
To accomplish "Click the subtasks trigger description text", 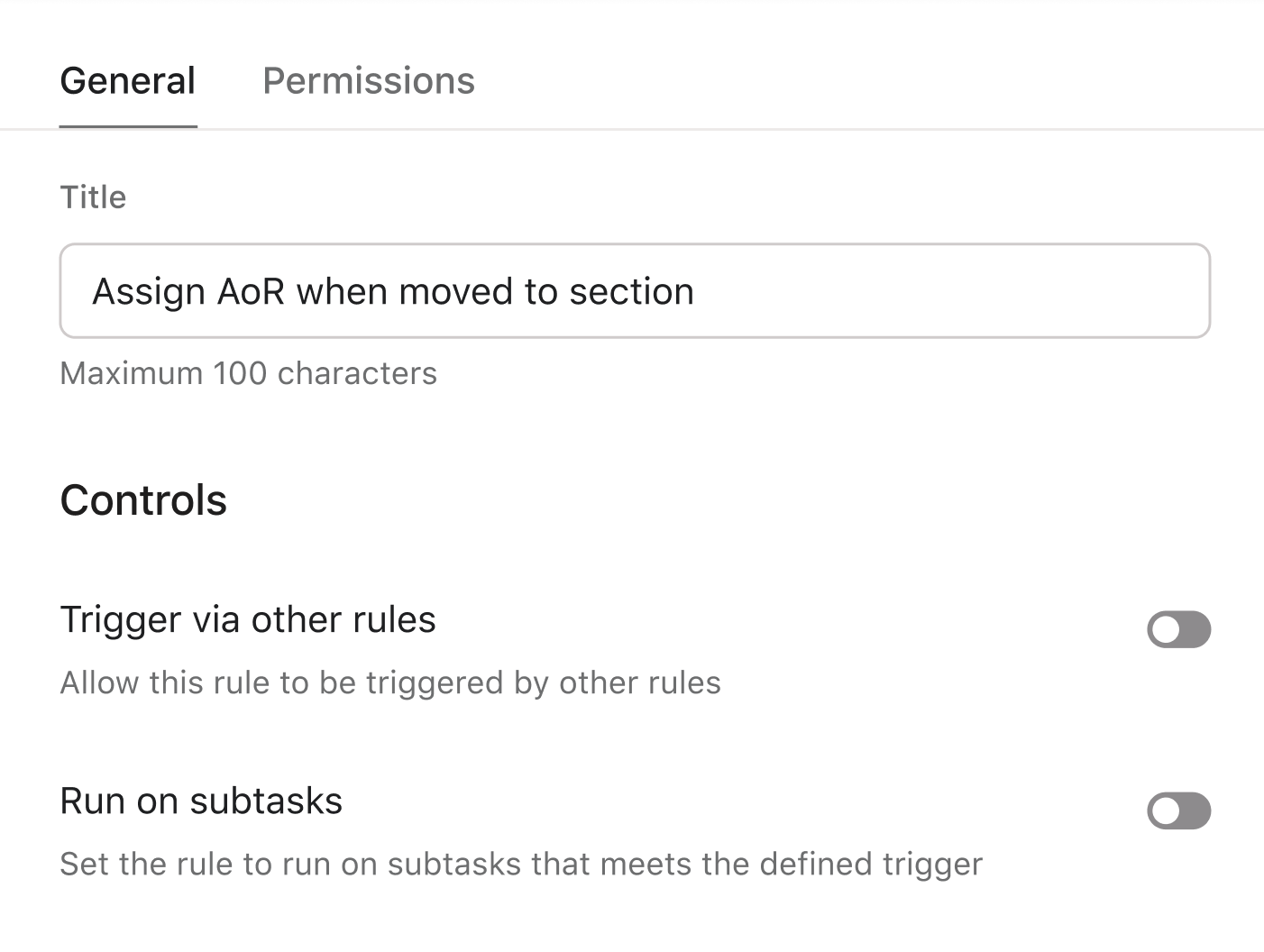I will 521,864.
